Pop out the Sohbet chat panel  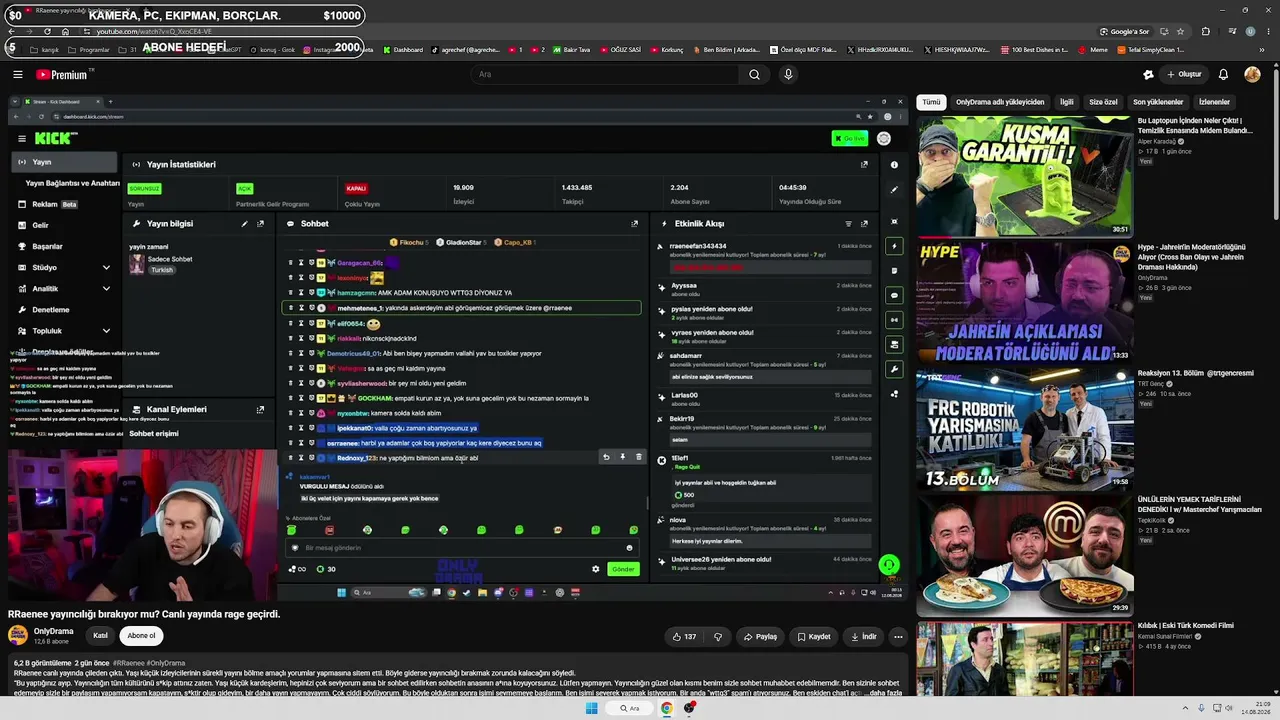pyautogui.click(x=634, y=224)
